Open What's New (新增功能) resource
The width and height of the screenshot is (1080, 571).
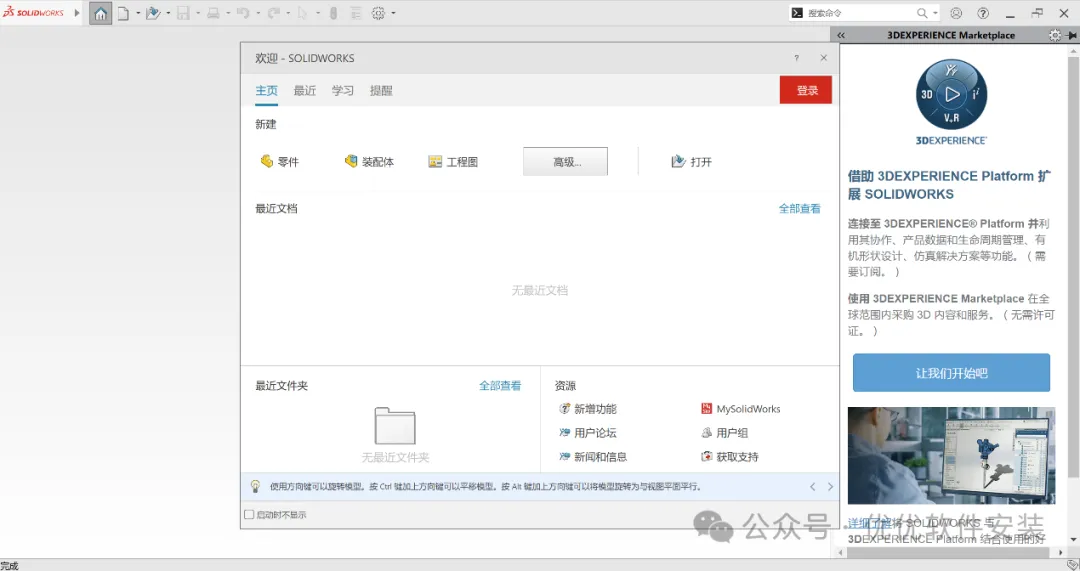(x=588, y=409)
